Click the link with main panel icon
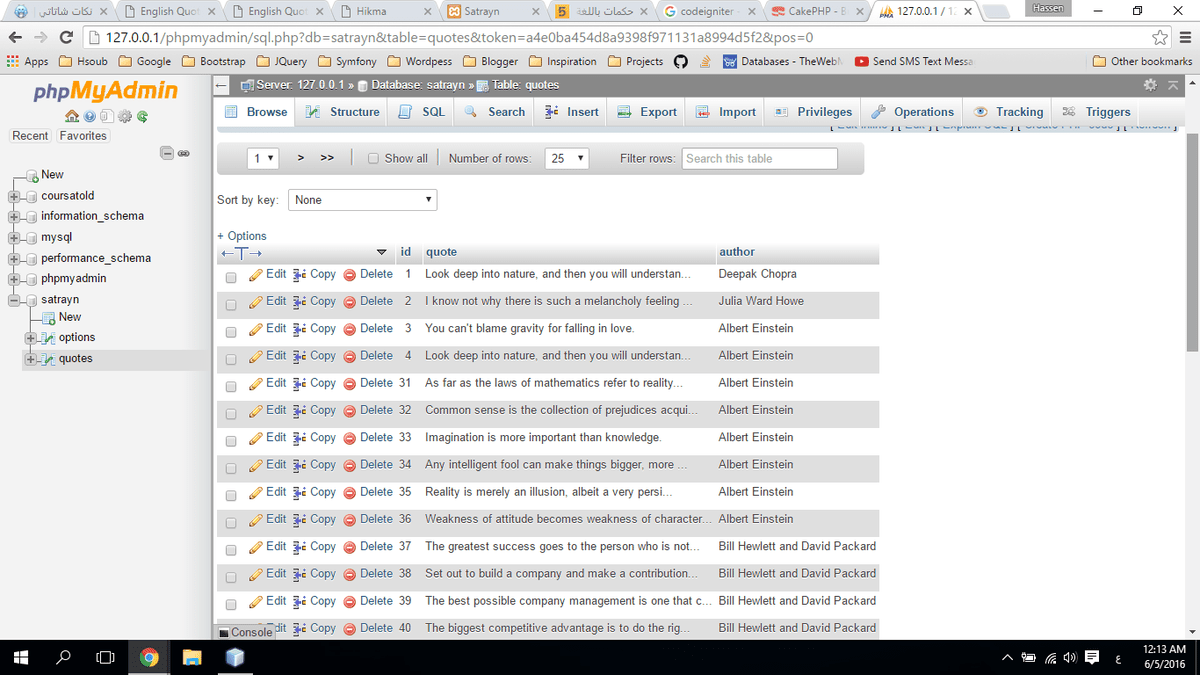This screenshot has width=1200, height=675. tap(184, 153)
